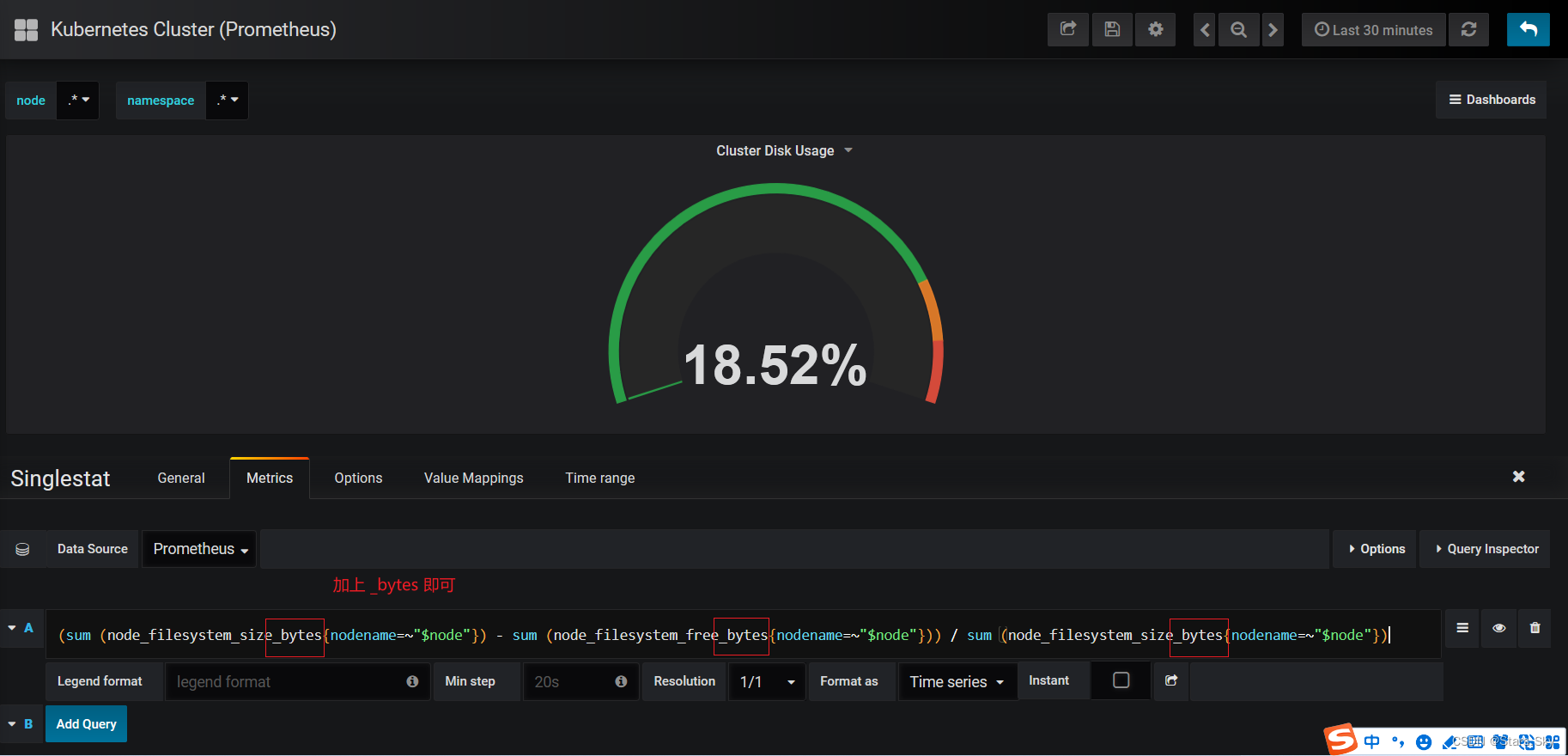
Task: Show Min step info tooltip icon
Action: tap(621, 681)
